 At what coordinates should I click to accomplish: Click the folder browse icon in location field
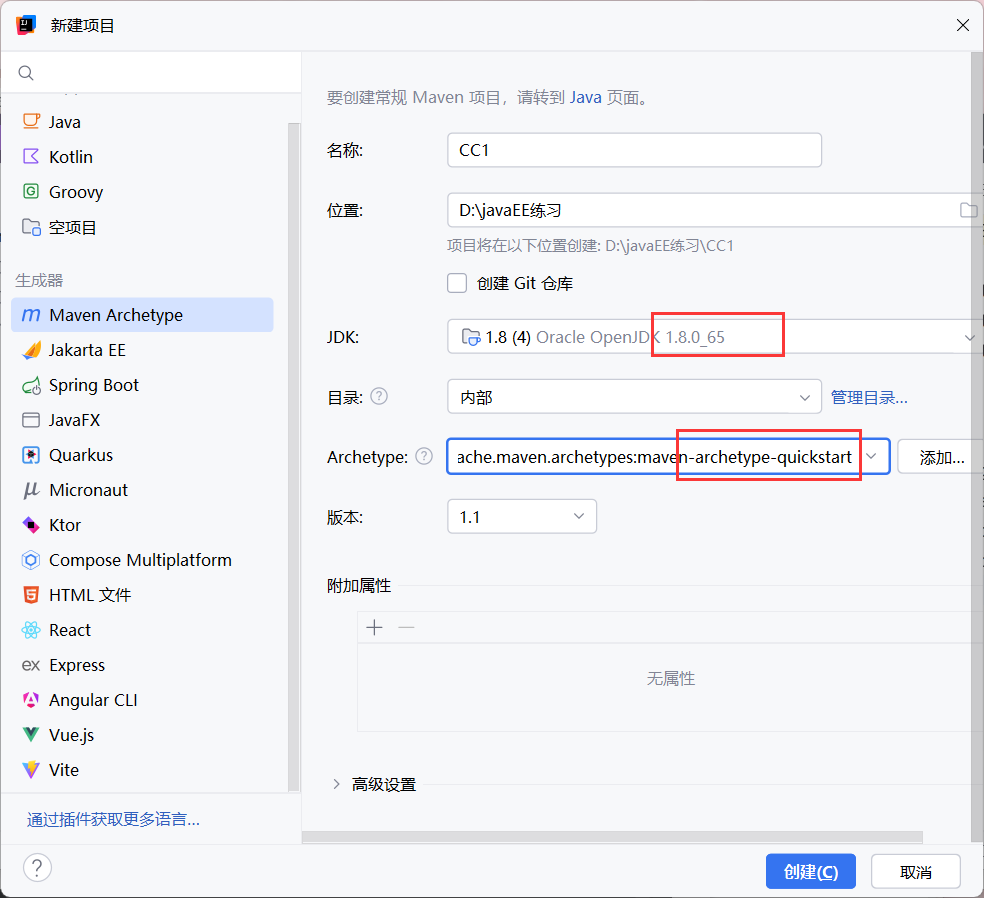pos(967,210)
